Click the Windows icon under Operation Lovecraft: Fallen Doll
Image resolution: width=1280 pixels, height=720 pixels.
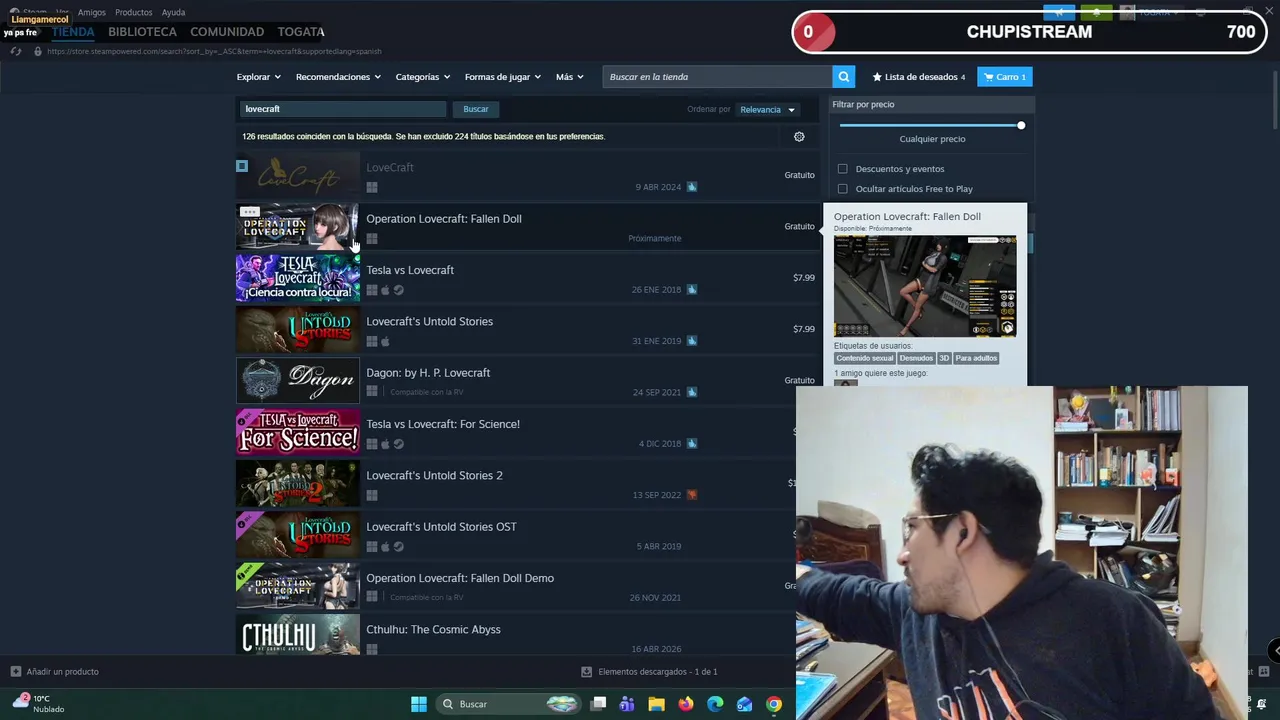372,238
